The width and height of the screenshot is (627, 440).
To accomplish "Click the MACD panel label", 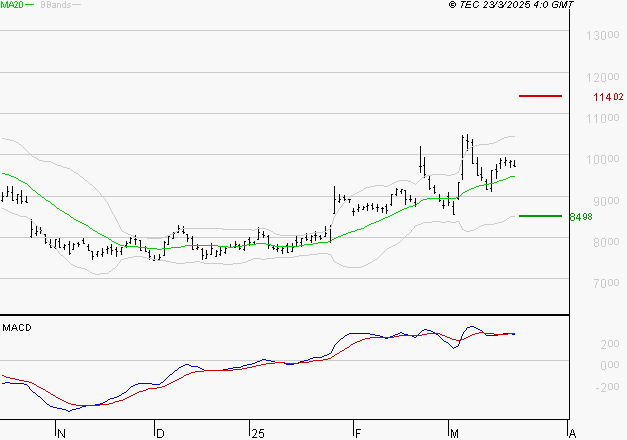I will pos(17,328).
